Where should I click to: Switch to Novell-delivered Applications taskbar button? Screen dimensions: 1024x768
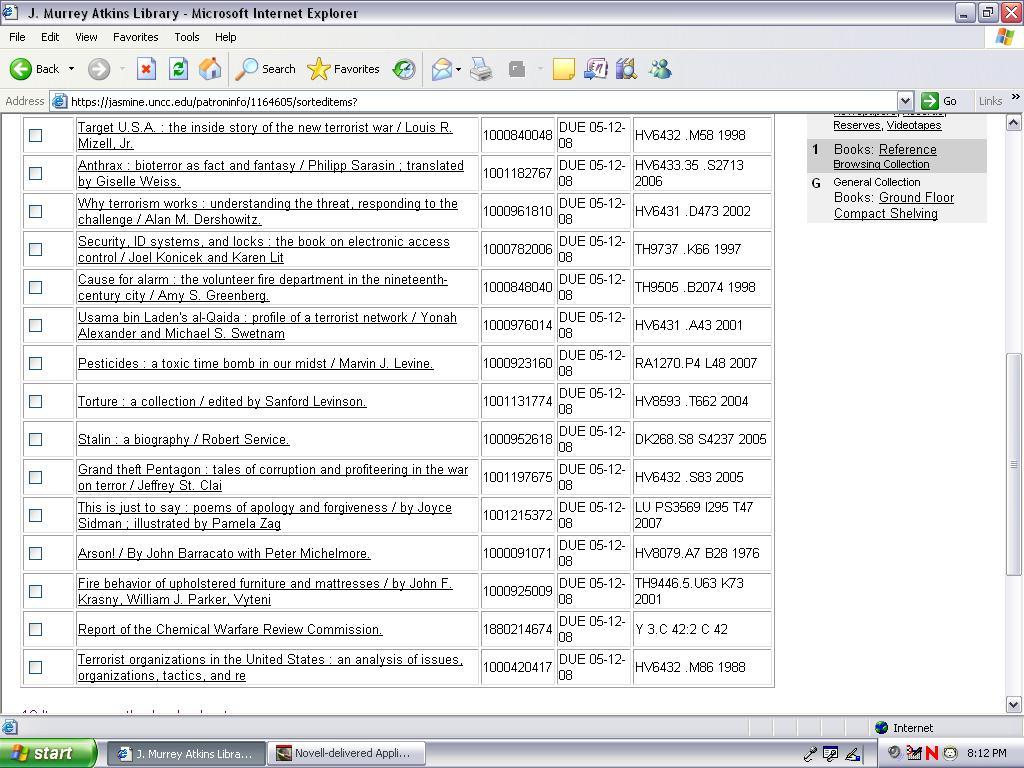click(x=346, y=753)
